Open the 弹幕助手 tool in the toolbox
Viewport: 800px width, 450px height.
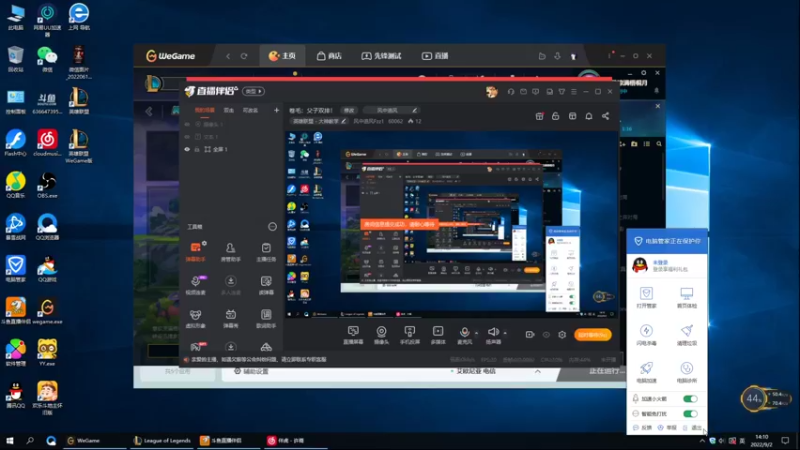(x=195, y=252)
